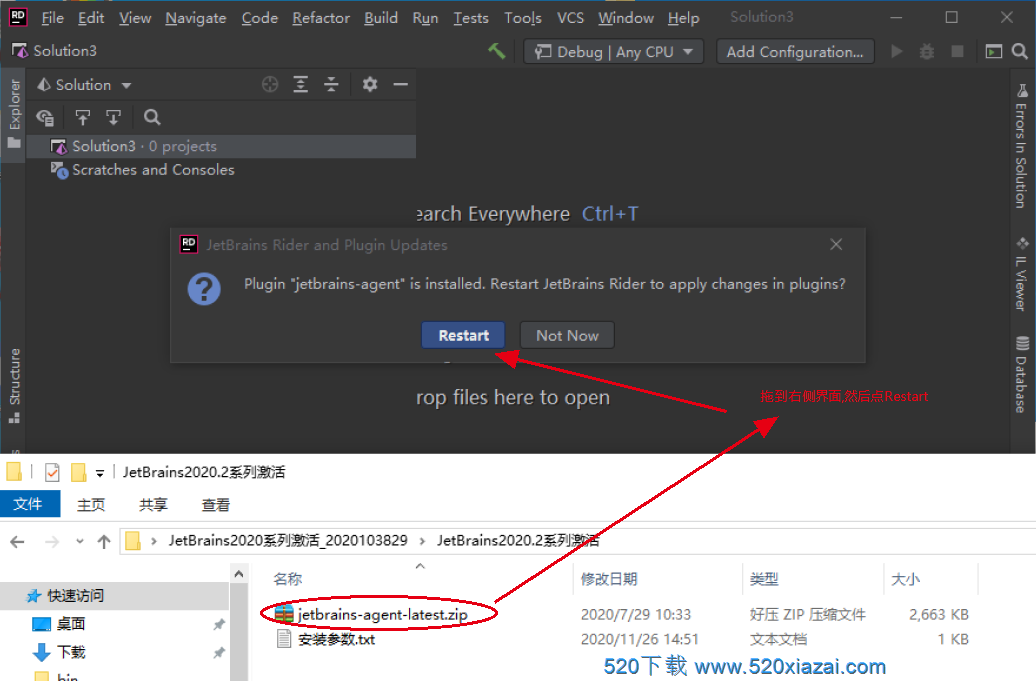Open the Build menu
This screenshot has width=1036, height=681.
[x=381, y=18]
